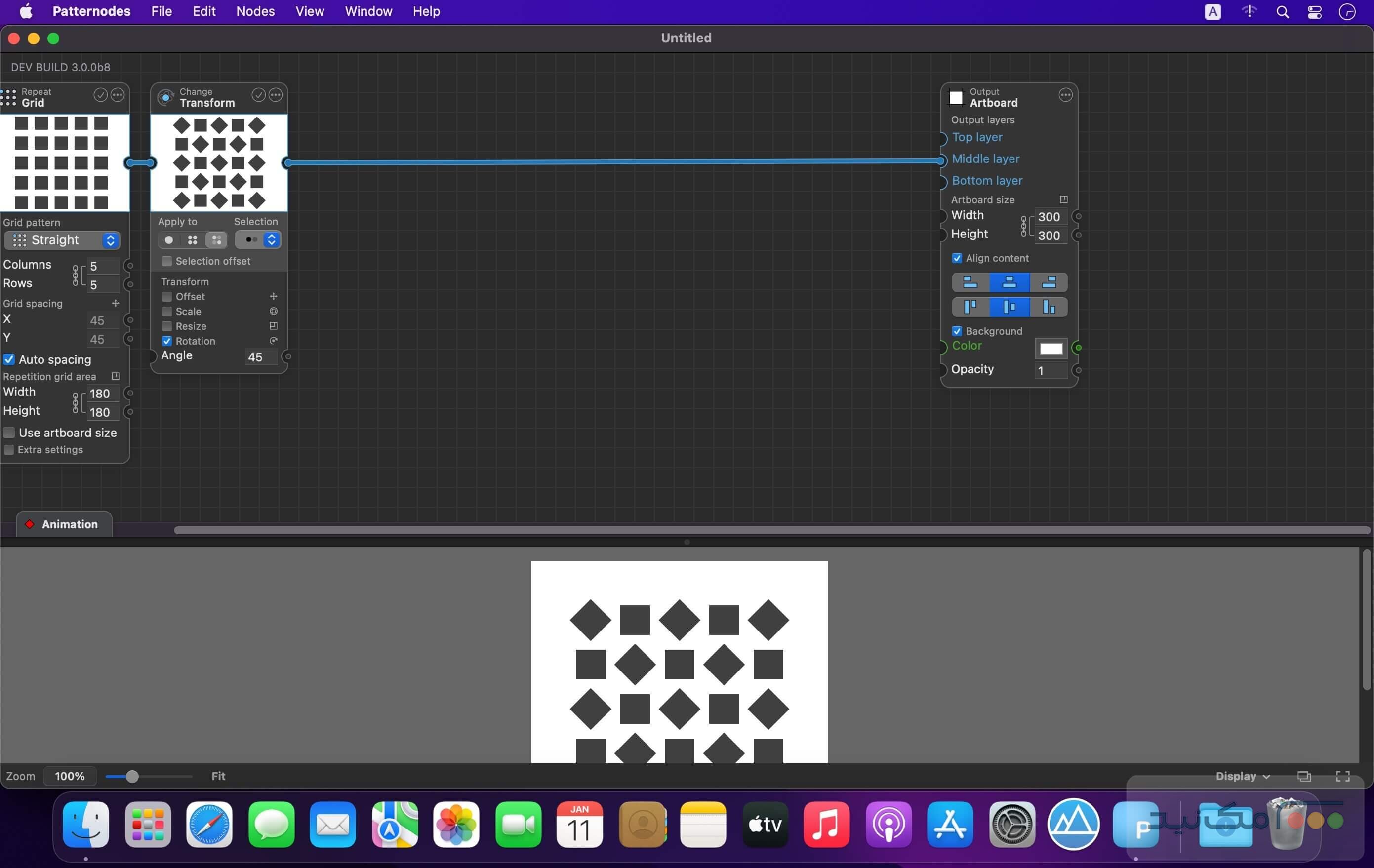Disable the Auto spacing checkbox
Viewport: 1374px width, 868px height.
pos(9,359)
